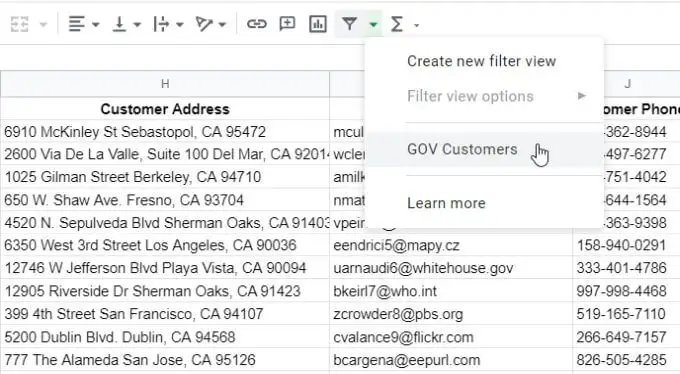Viewport: 680px width, 374px height.
Task: Click text wrapping icon
Action: pyautogui.click(x=161, y=24)
